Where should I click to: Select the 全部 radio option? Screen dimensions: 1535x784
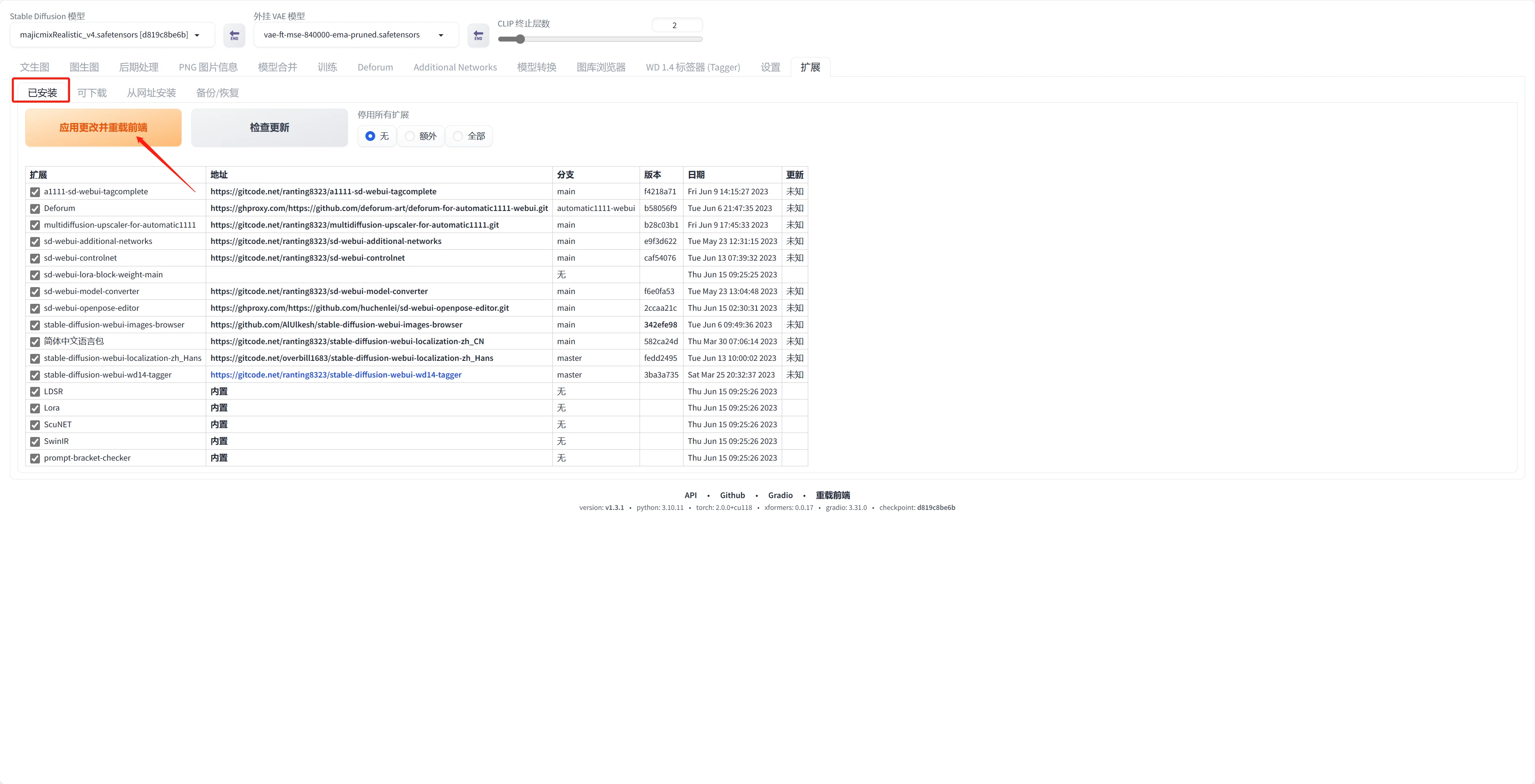pyautogui.click(x=469, y=136)
